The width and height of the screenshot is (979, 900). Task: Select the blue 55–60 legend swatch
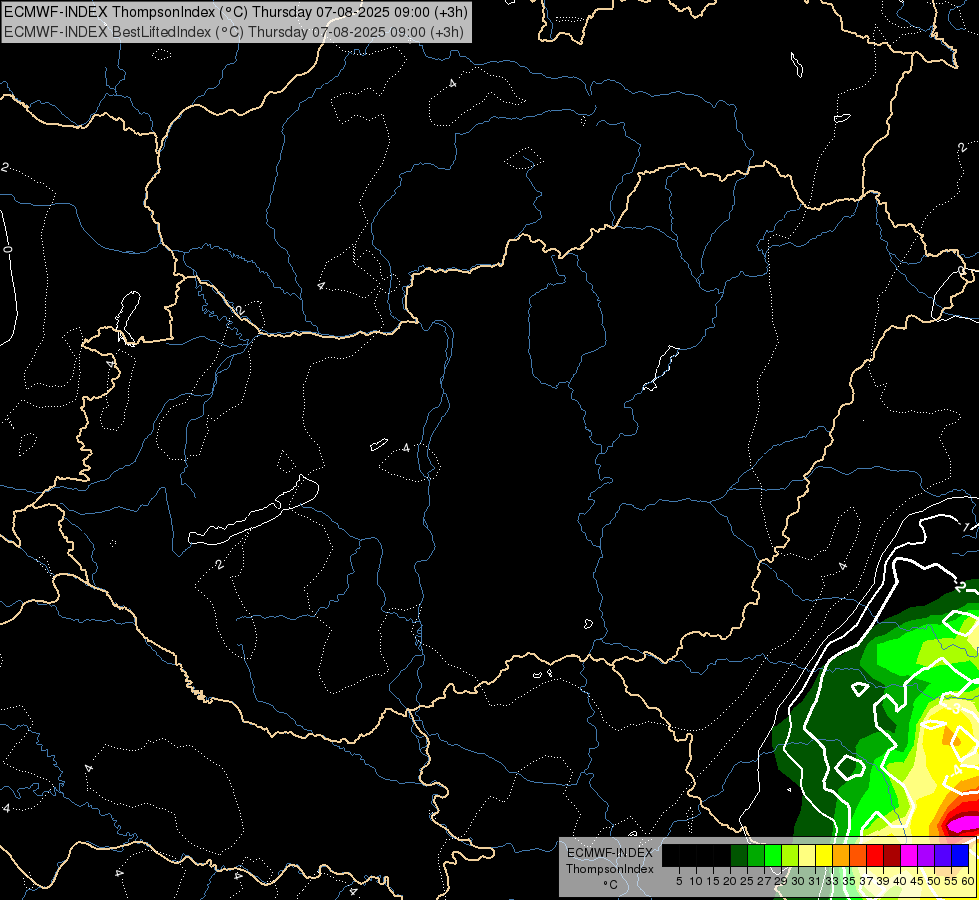coord(960,856)
